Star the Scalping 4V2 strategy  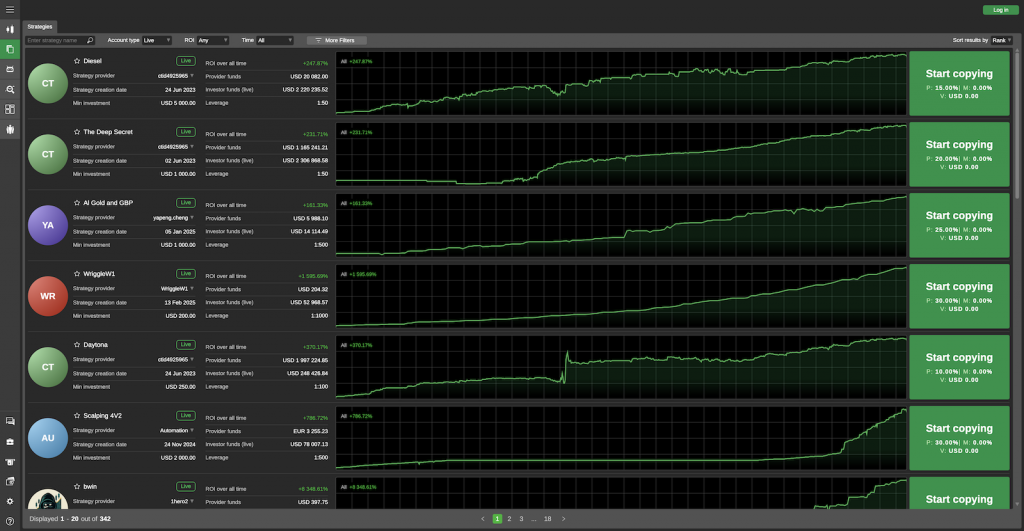pos(77,415)
